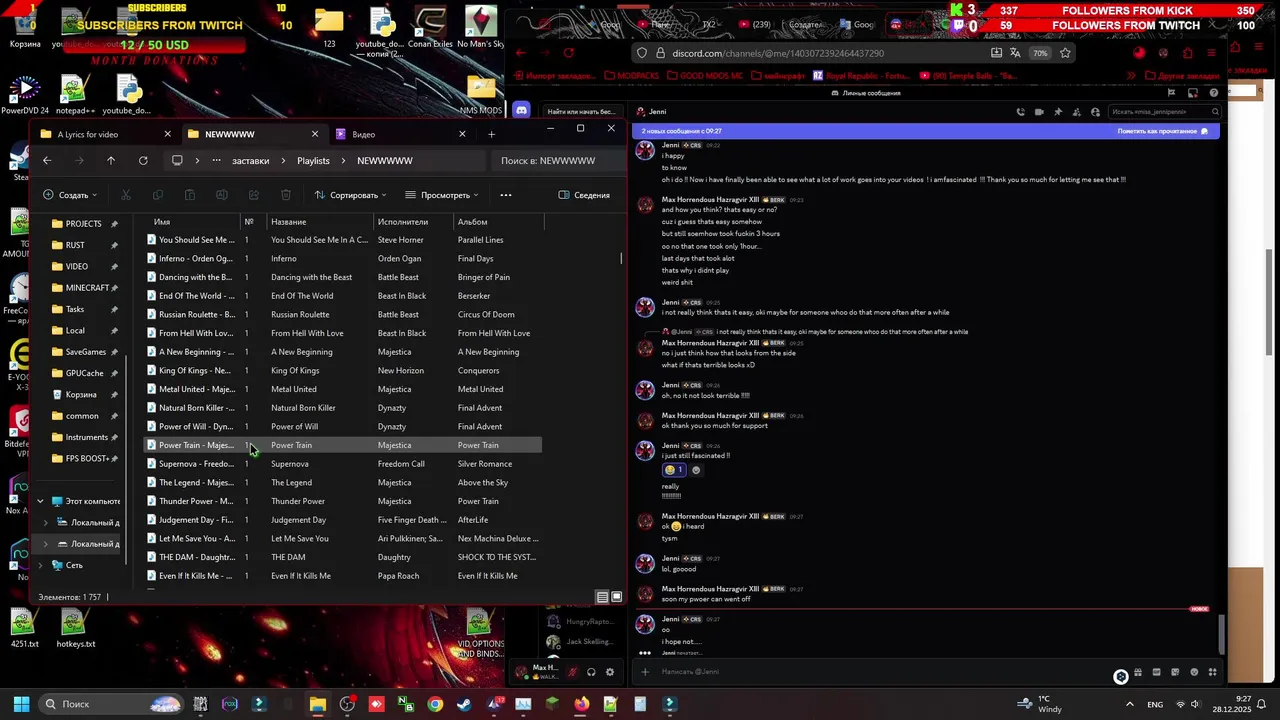
Task: Click the browser 70% zoom level indicator
Action: pyautogui.click(x=1040, y=53)
